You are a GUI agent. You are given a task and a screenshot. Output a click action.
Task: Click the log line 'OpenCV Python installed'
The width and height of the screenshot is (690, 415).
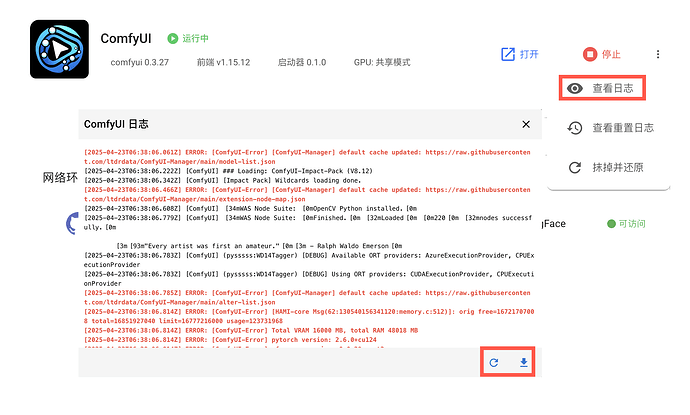(x=250, y=209)
